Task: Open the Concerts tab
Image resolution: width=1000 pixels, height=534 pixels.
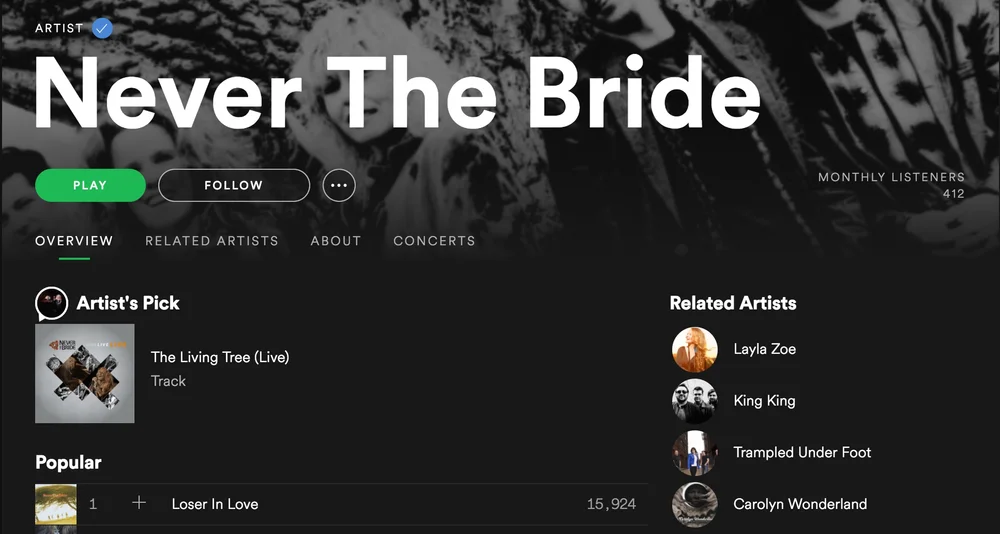Action: point(434,241)
